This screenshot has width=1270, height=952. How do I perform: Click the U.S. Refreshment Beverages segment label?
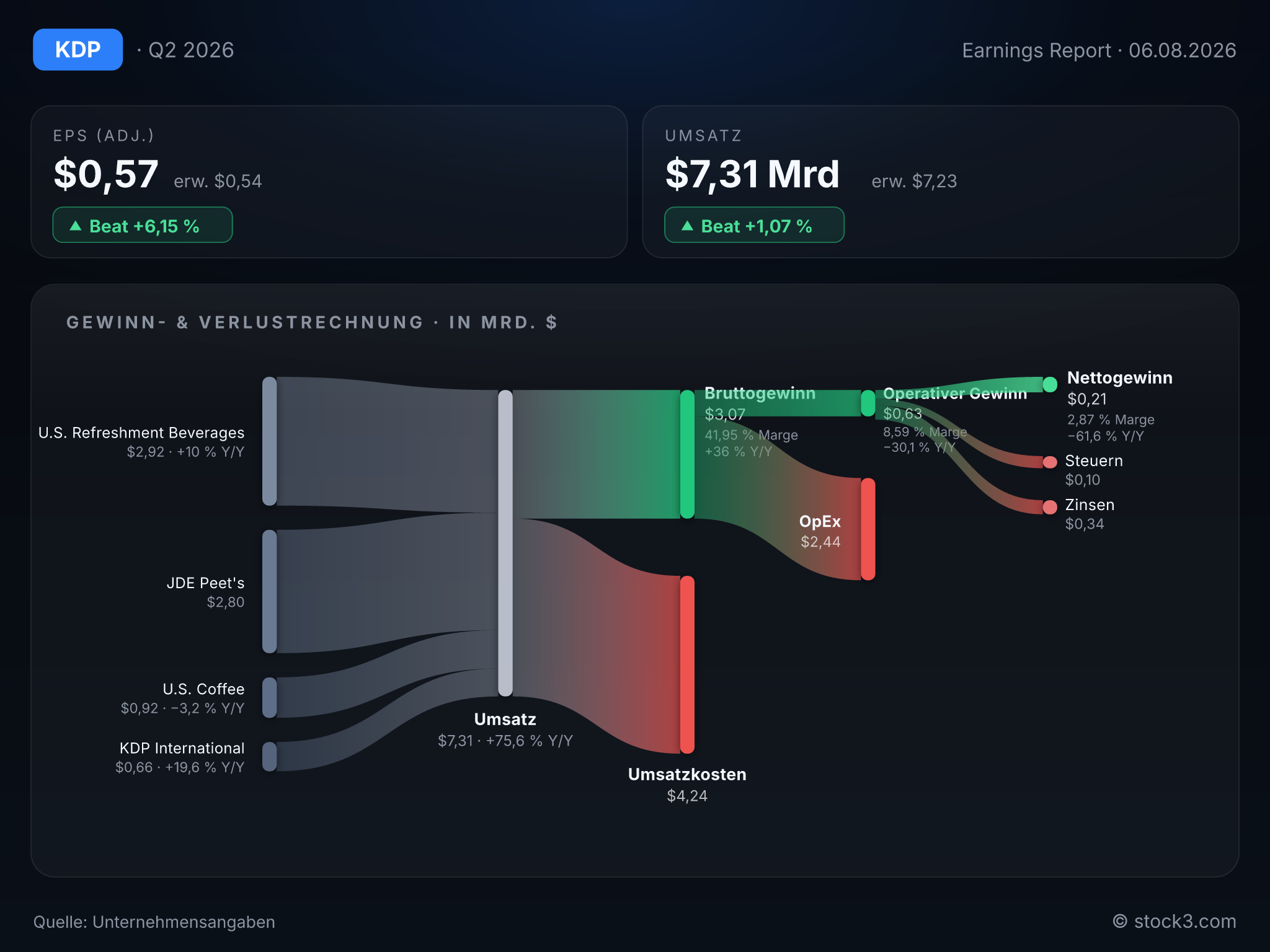(x=141, y=433)
